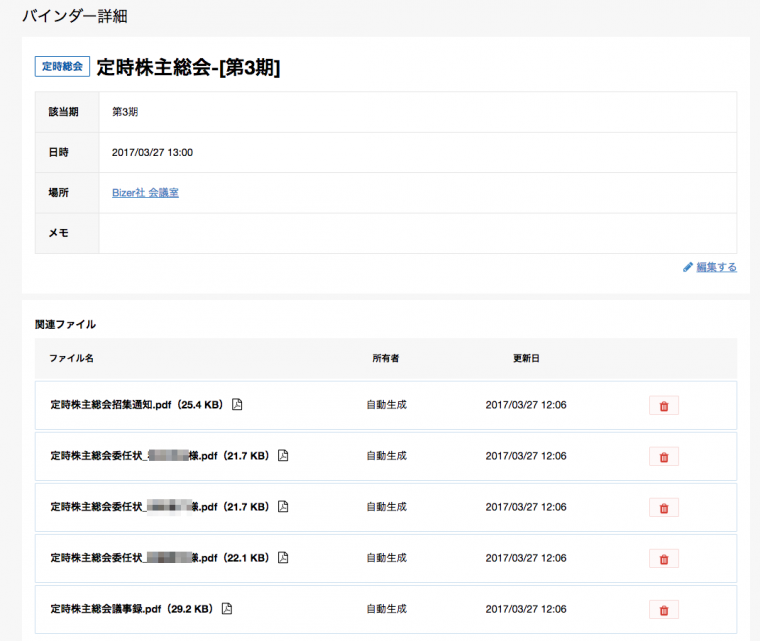This screenshot has width=760, height=641.
Task: Open the 22.1 KB 委任状 file name
Action: 158,558
